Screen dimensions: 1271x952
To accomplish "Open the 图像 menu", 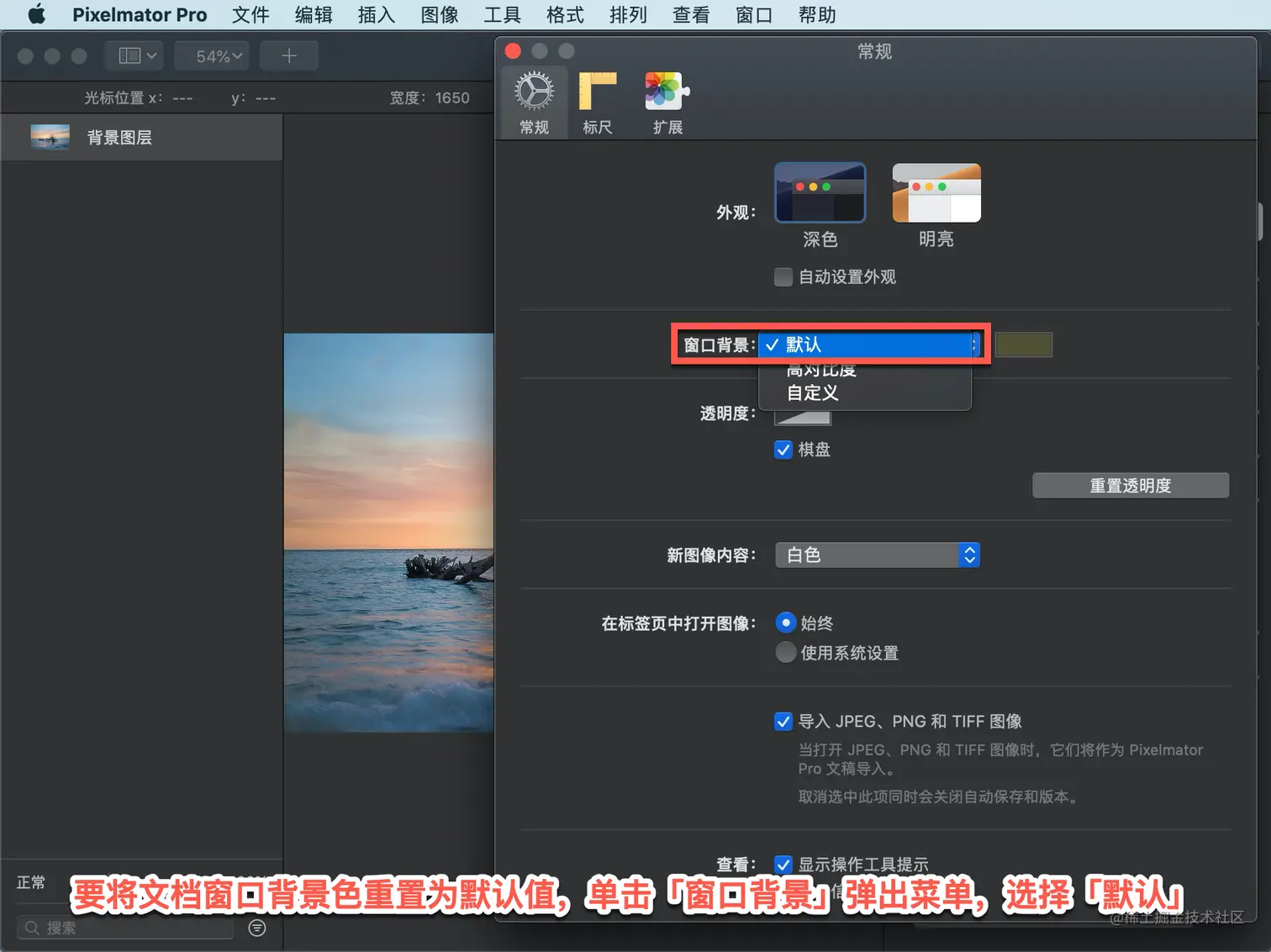I will 440,14.
